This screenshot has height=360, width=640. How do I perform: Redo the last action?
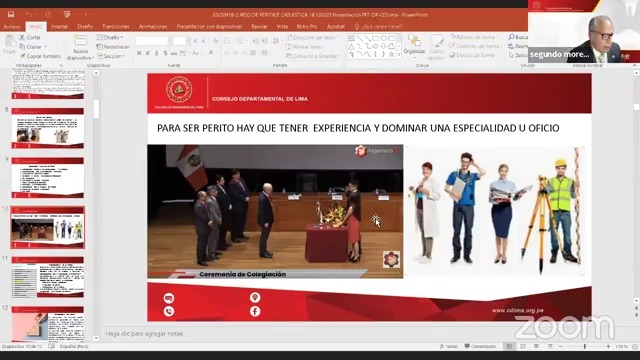point(48,15)
